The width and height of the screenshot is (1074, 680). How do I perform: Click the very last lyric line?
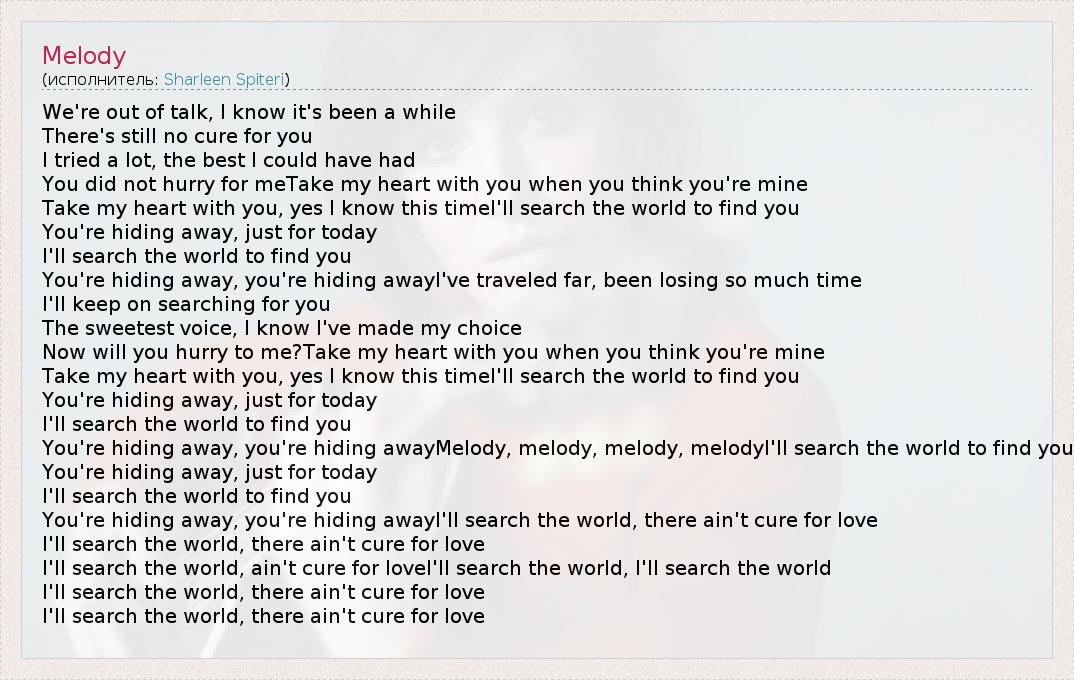point(263,616)
